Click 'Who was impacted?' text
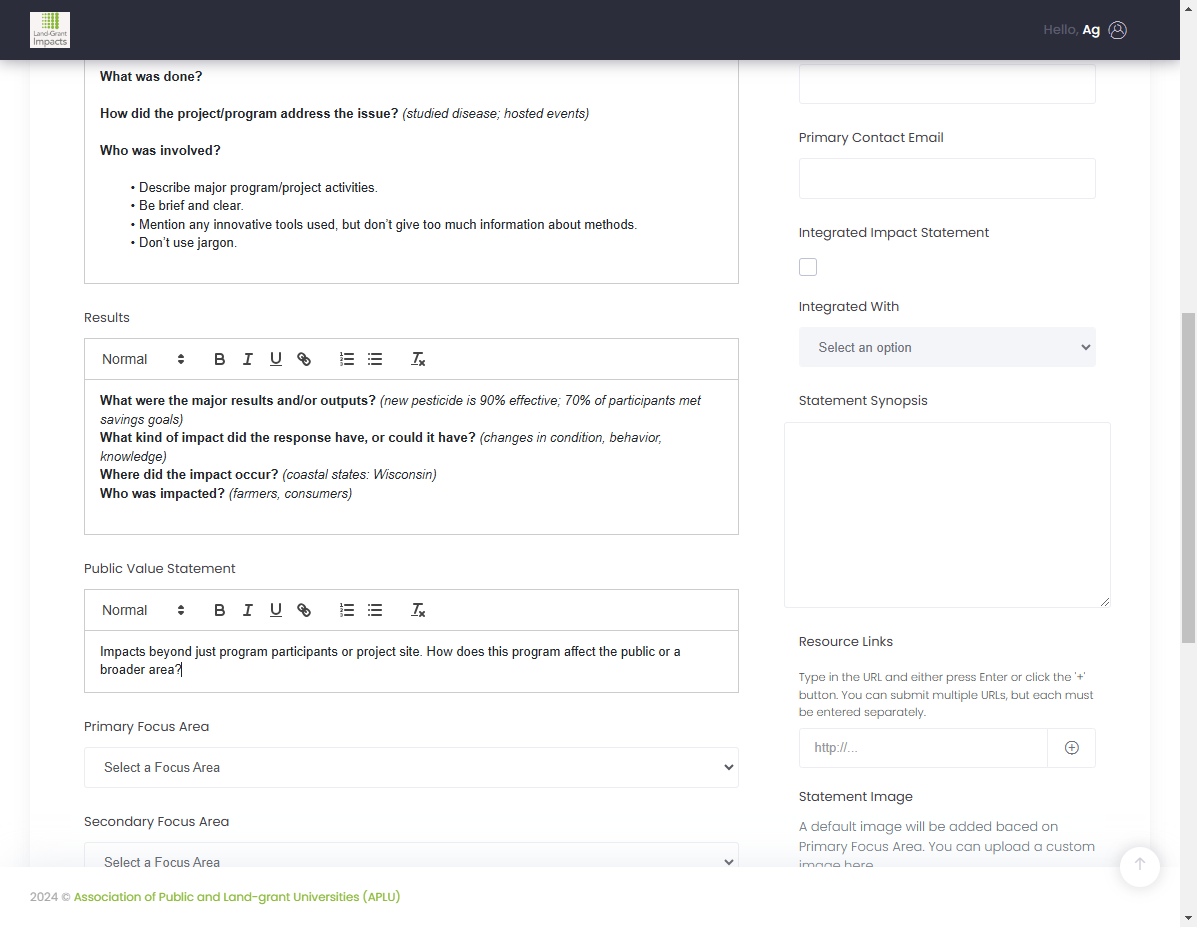 click(162, 493)
